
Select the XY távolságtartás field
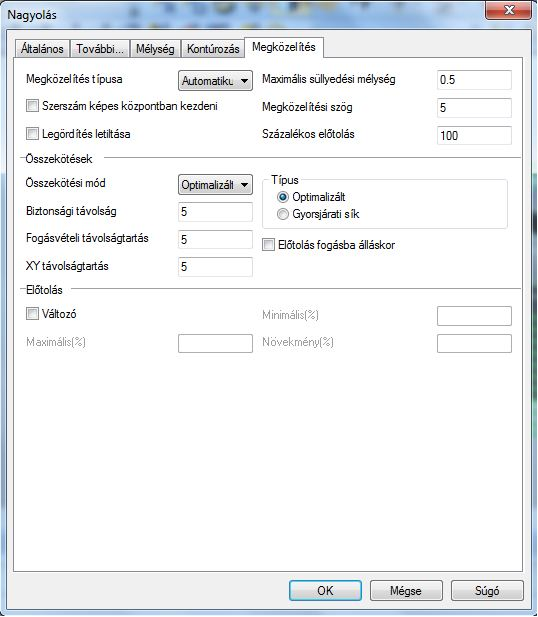(215, 267)
